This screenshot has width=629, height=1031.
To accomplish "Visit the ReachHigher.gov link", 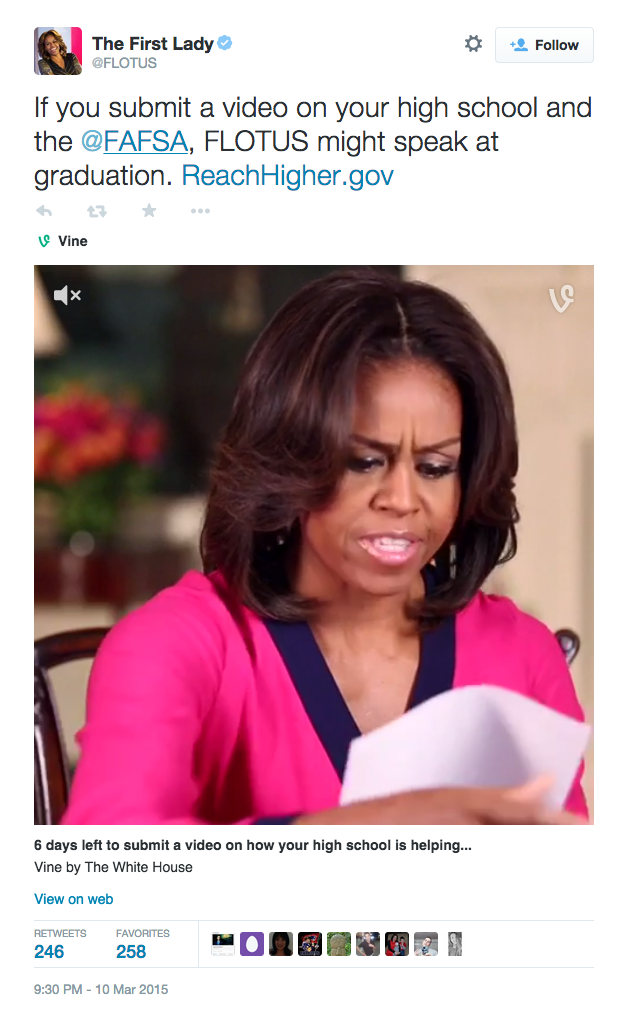I will point(287,176).
